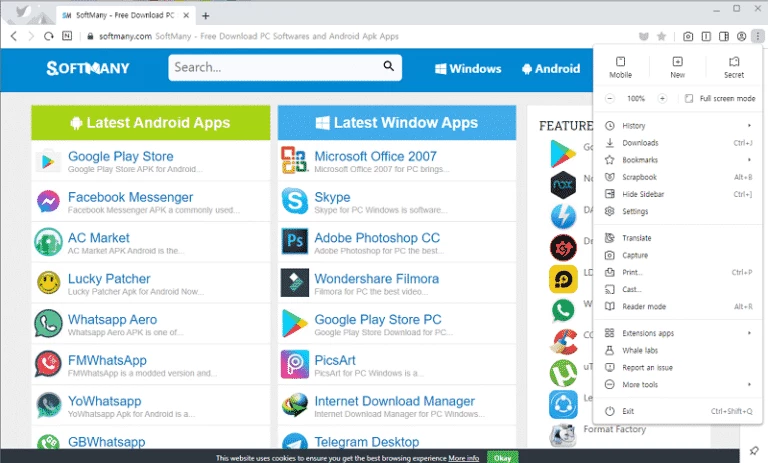
Task: Click the Naver home N icon
Action: coord(67,36)
